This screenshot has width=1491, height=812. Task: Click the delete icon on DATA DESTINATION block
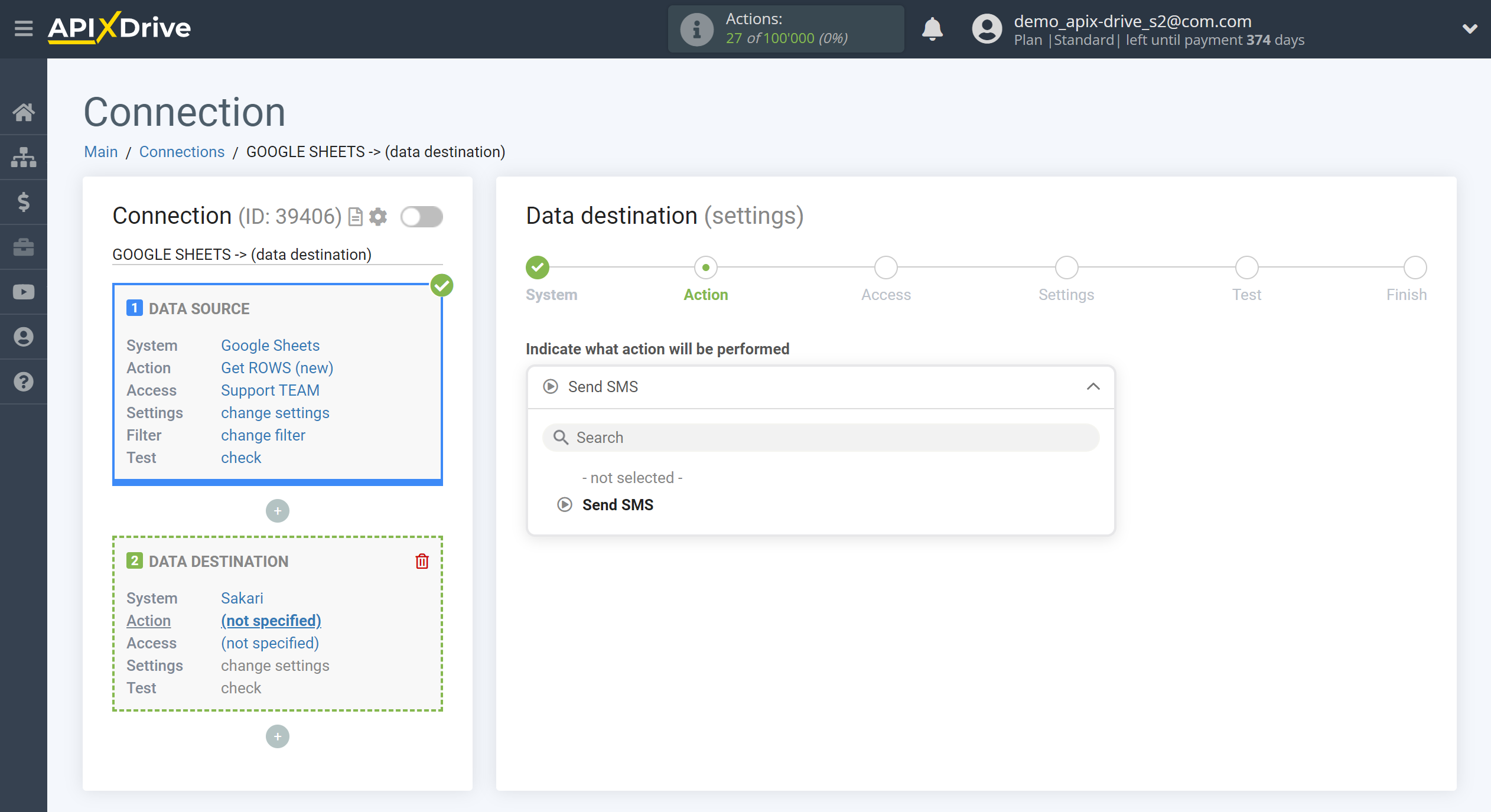(421, 561)
